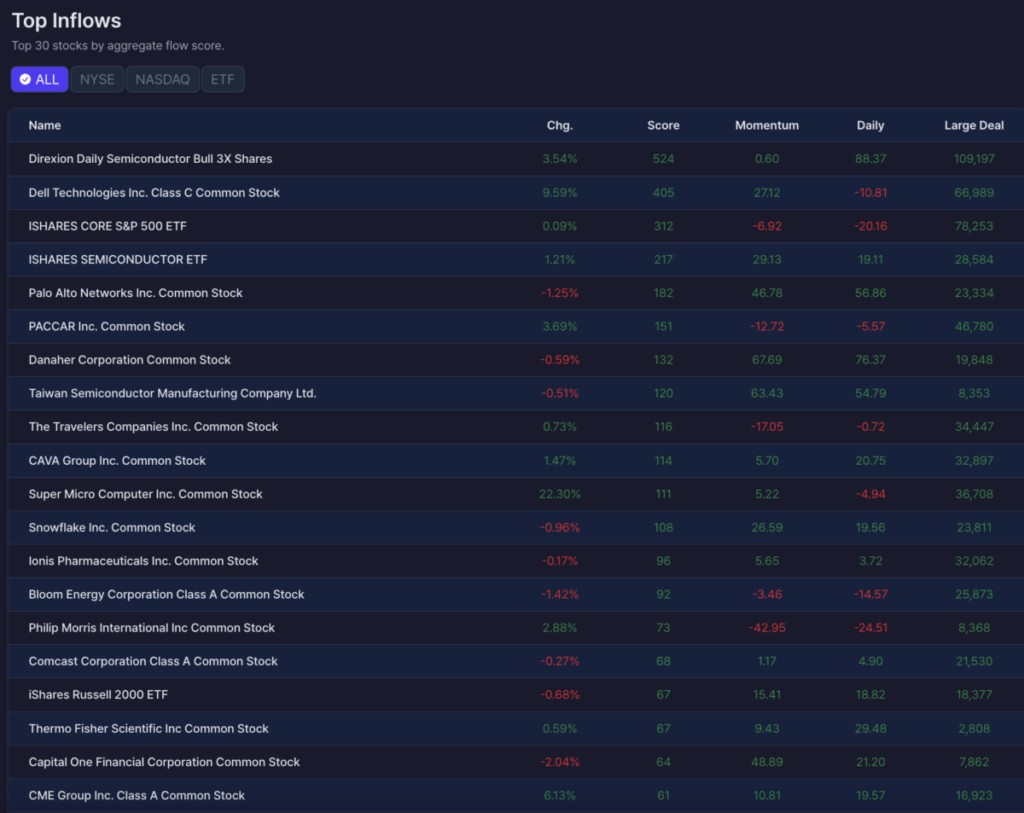The width and height of the screenshot is (1024, 813).
Task: Select iShares Russell 2000 ETF row
Action: 516,695
